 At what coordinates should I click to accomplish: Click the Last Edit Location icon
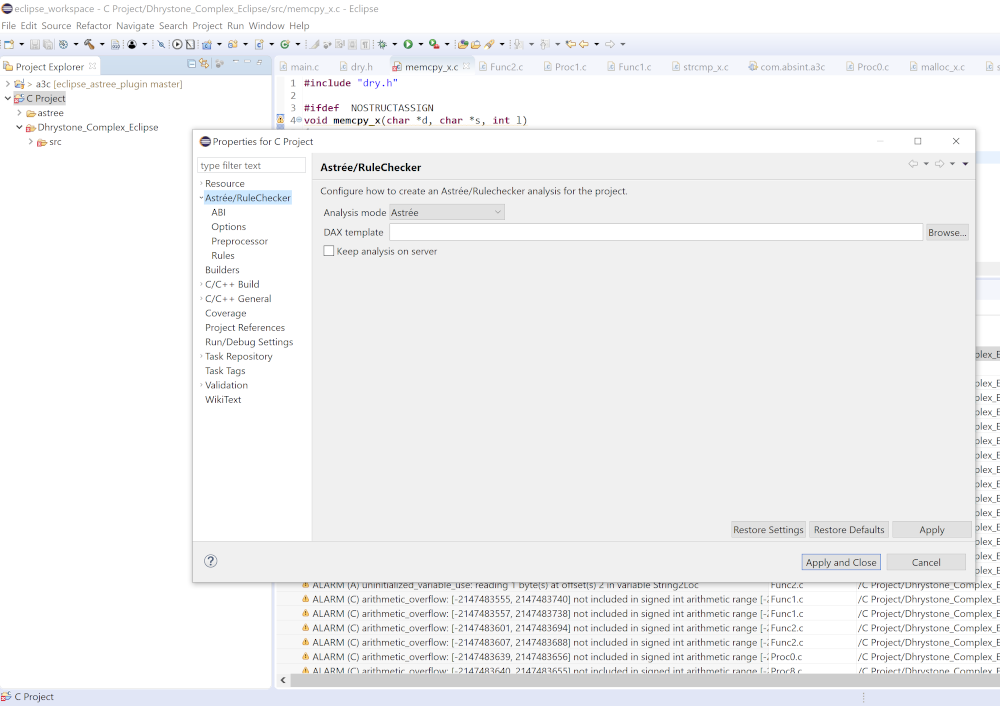tap(571, 44)
